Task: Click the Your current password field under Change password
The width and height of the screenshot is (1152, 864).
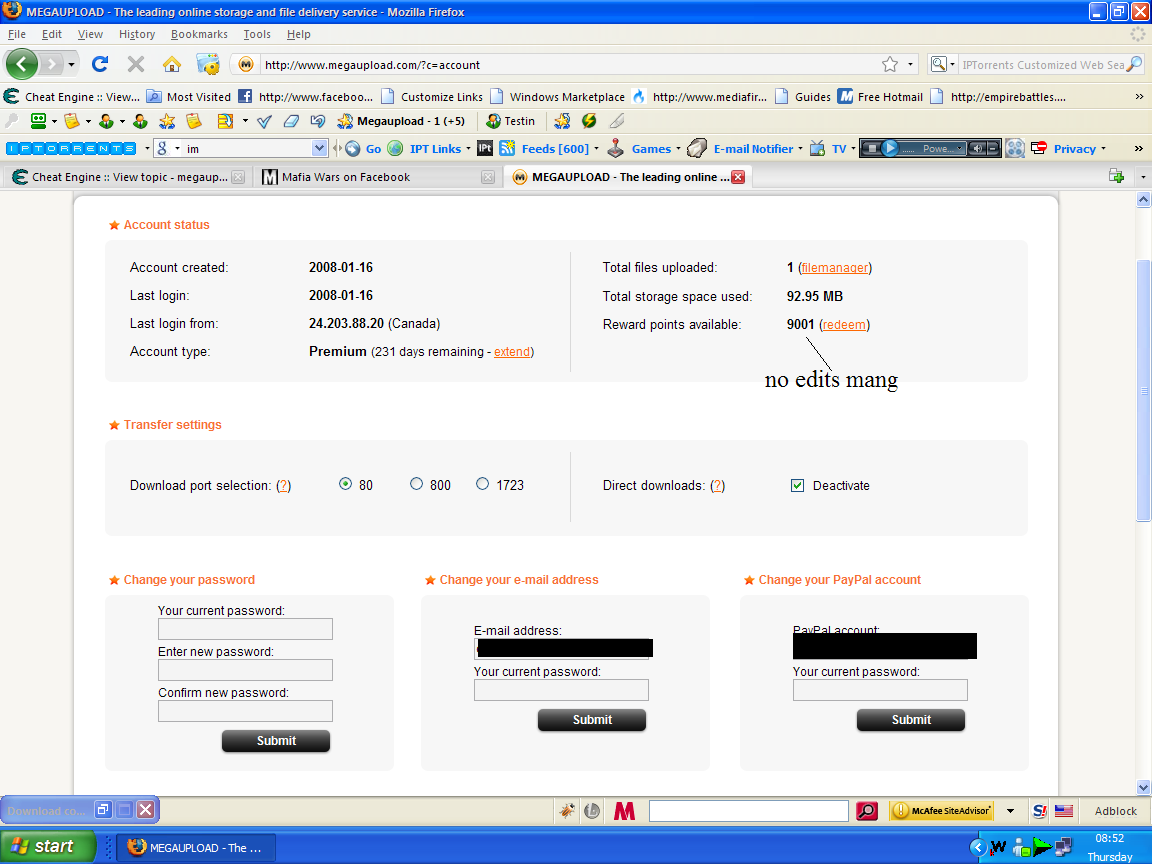Action: click(x=245, y=629)
